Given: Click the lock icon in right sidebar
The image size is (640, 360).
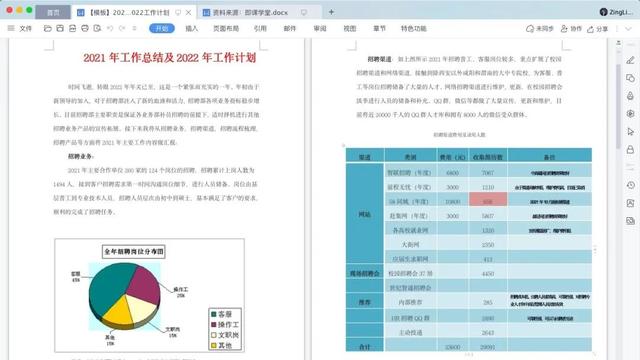Looking at the screenshot, I should point(631,149).
